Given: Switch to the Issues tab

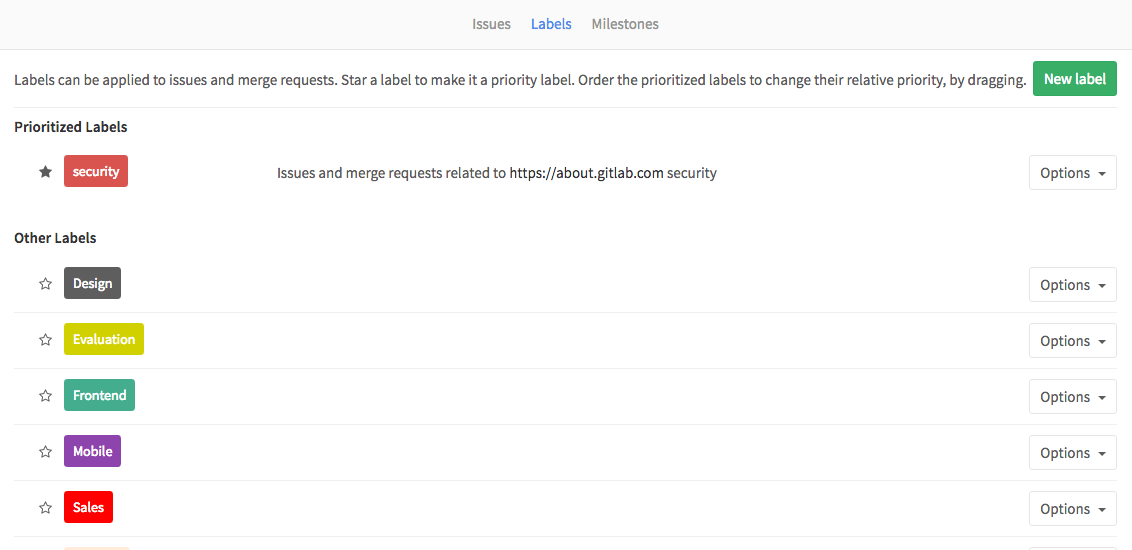Looking at the screenshot, I should pos(492,24).
